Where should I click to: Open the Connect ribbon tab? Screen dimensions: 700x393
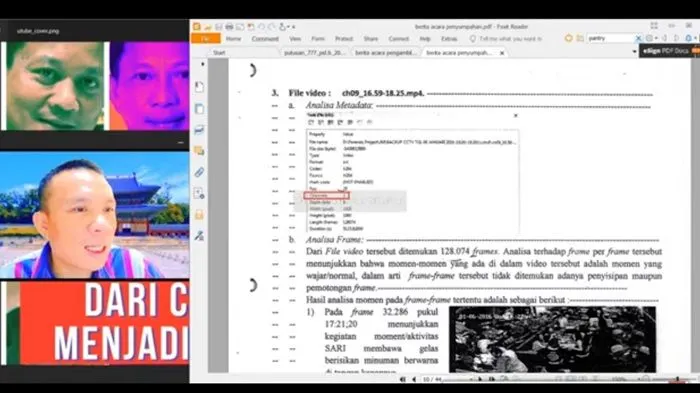(x=398, y=39)
